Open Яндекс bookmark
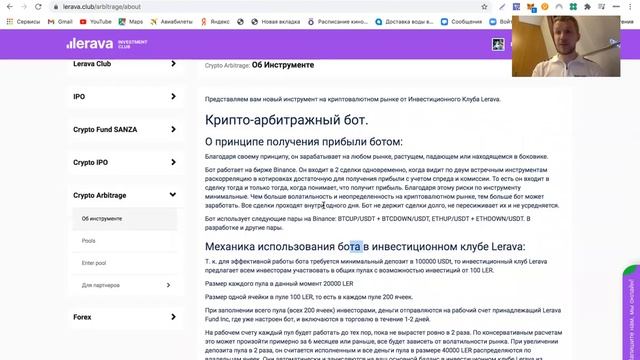This screenshot has width=640, height=360. click(x=215, y=22)
